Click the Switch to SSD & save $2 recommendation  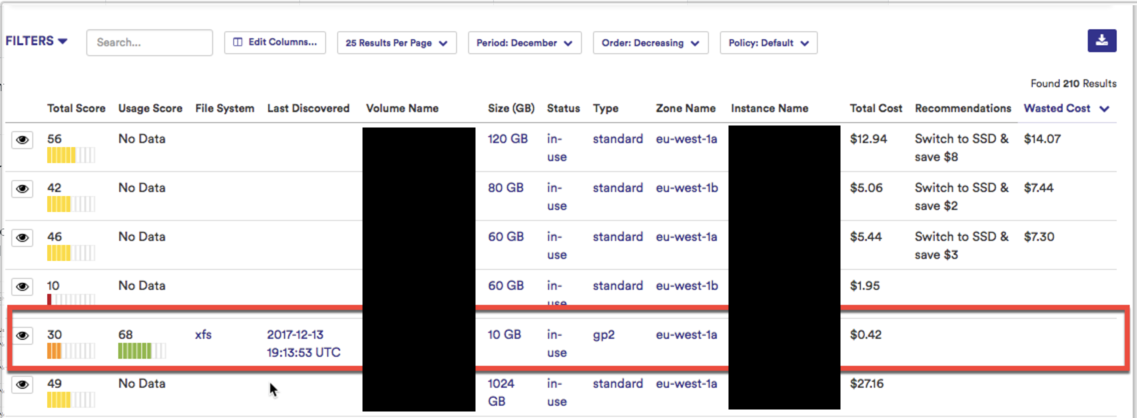[962, 197]
